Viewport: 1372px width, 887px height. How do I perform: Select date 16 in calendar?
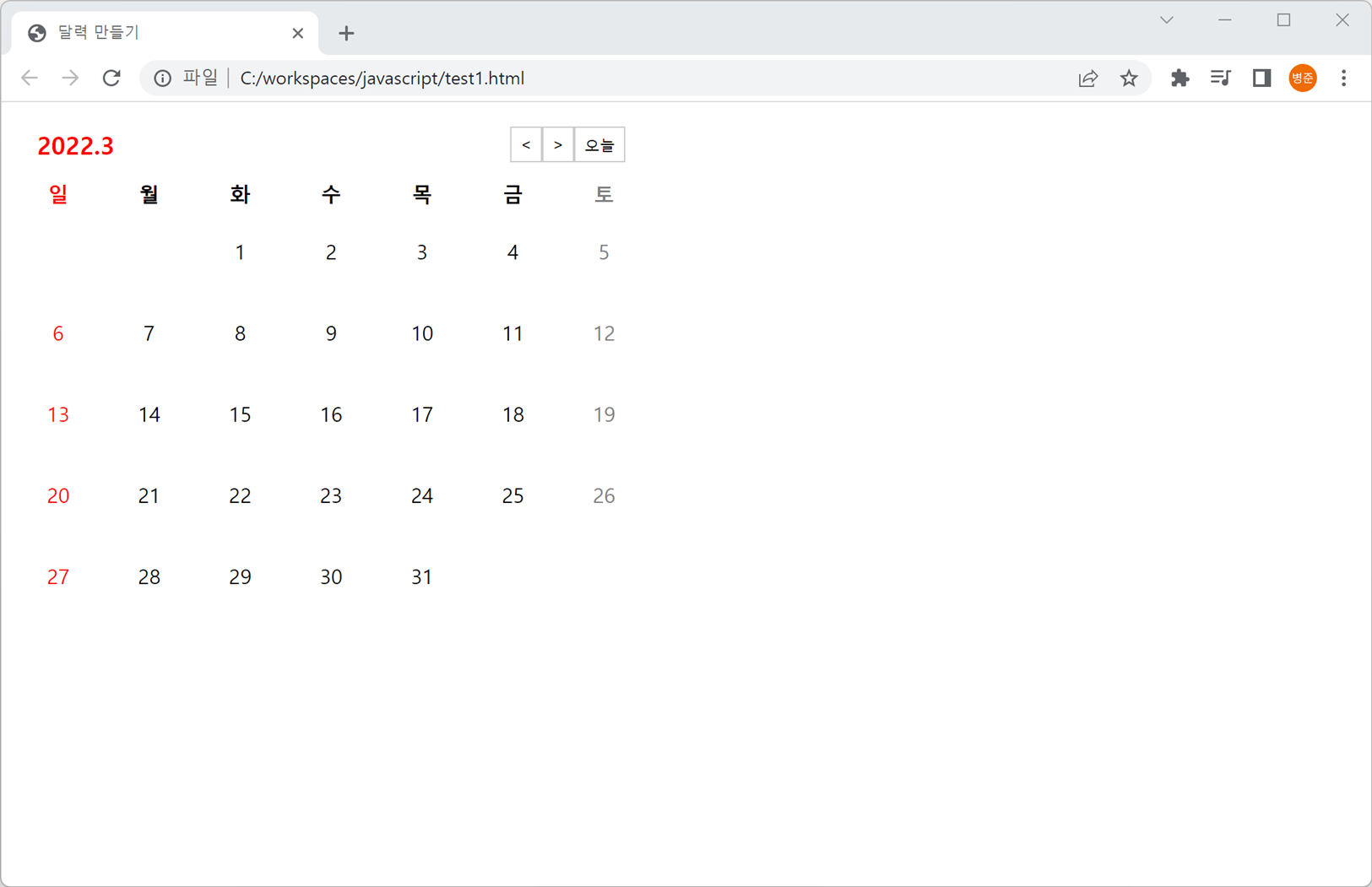[331, 414]
